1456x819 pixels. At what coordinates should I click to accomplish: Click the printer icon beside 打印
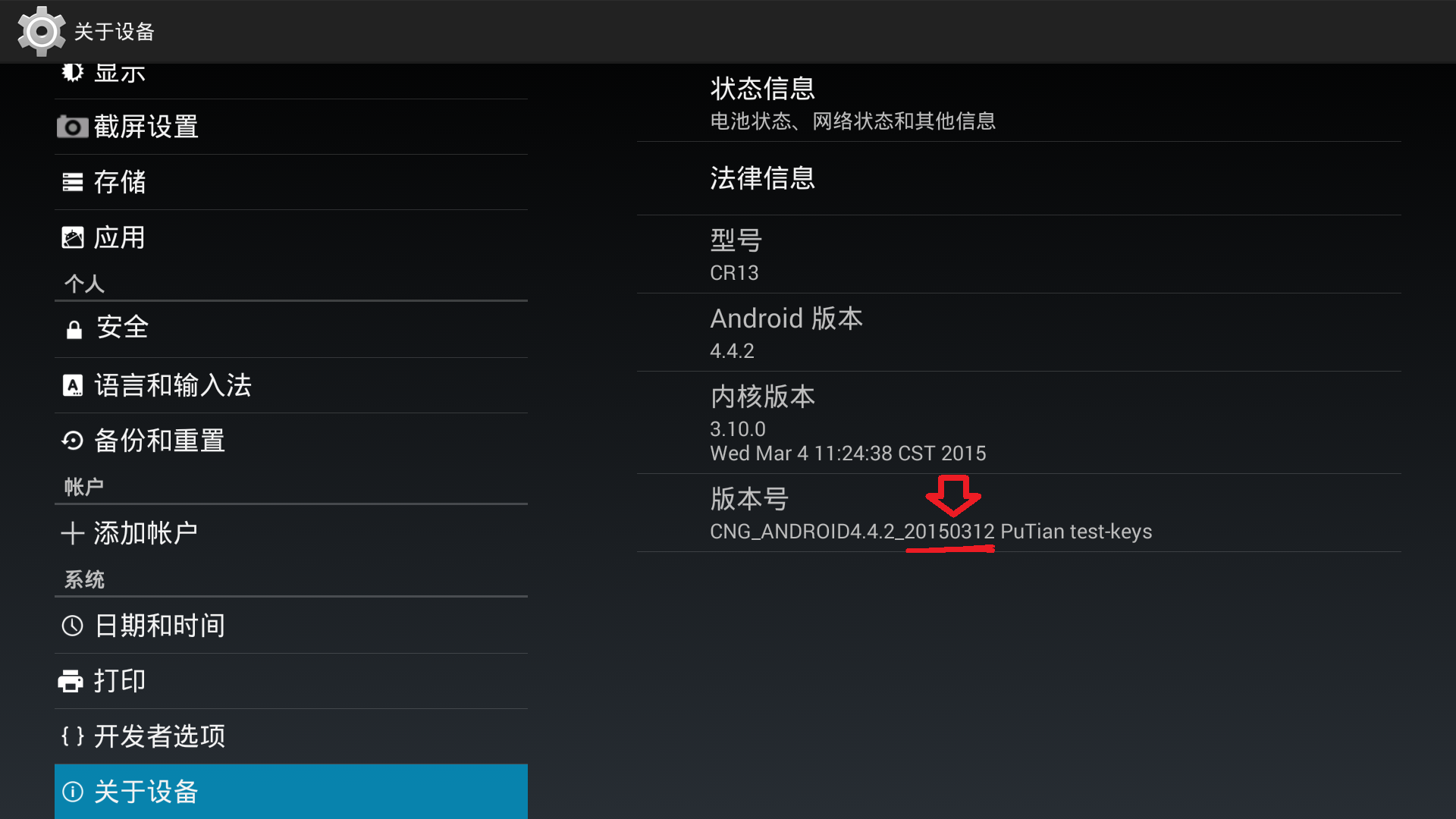[x=71, y=681]
